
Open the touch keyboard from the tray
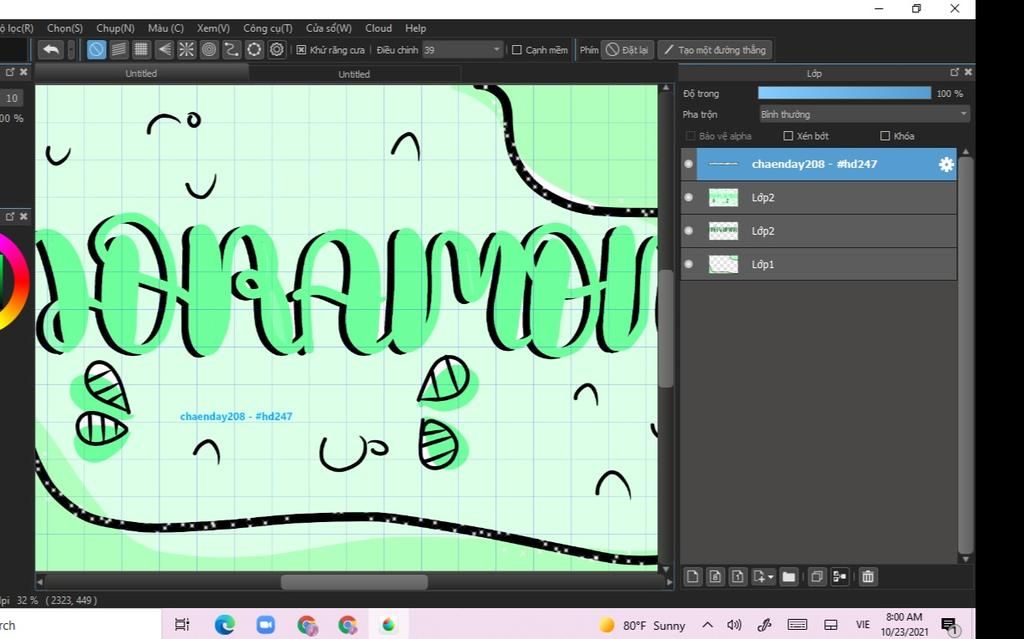tap(797, 625)
